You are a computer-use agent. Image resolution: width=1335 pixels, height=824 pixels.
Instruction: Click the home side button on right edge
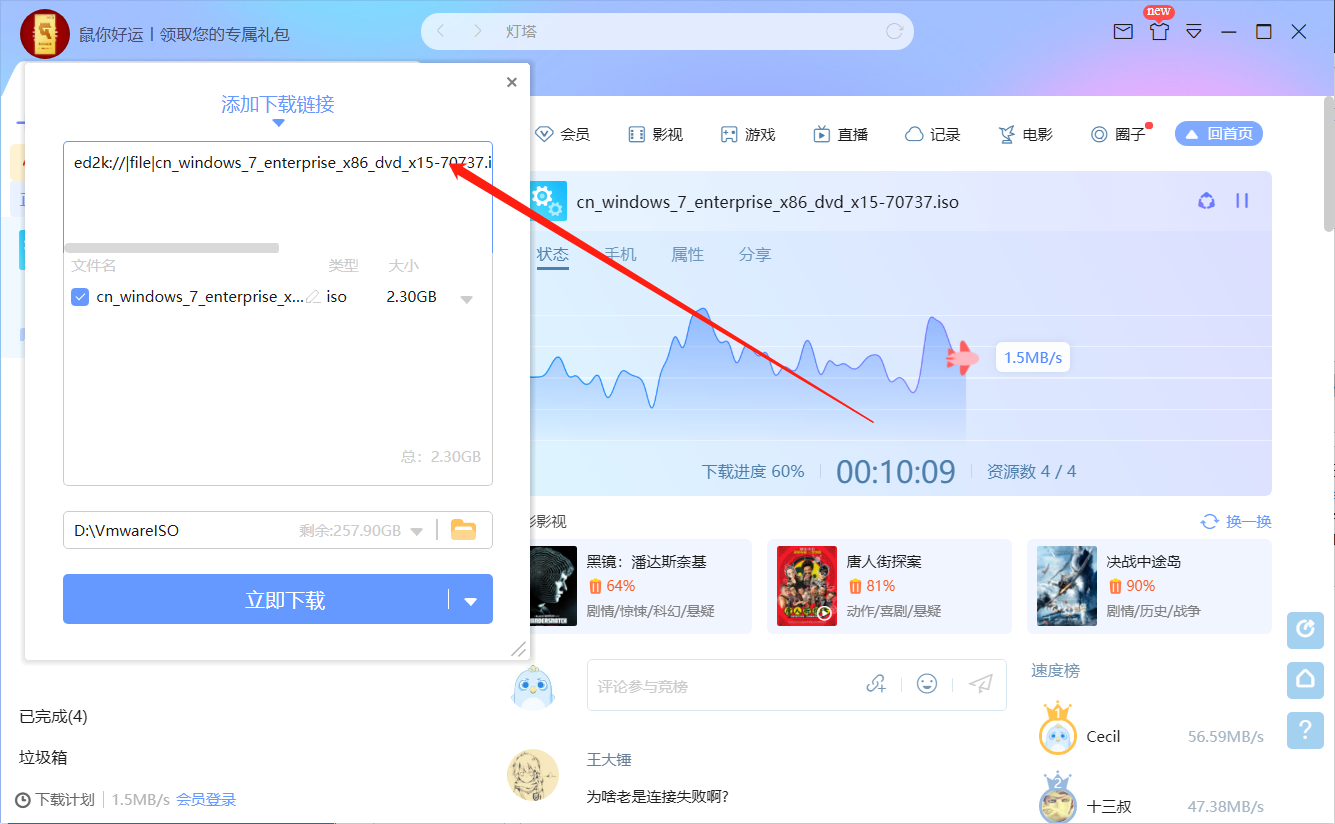click(1306, 679)
